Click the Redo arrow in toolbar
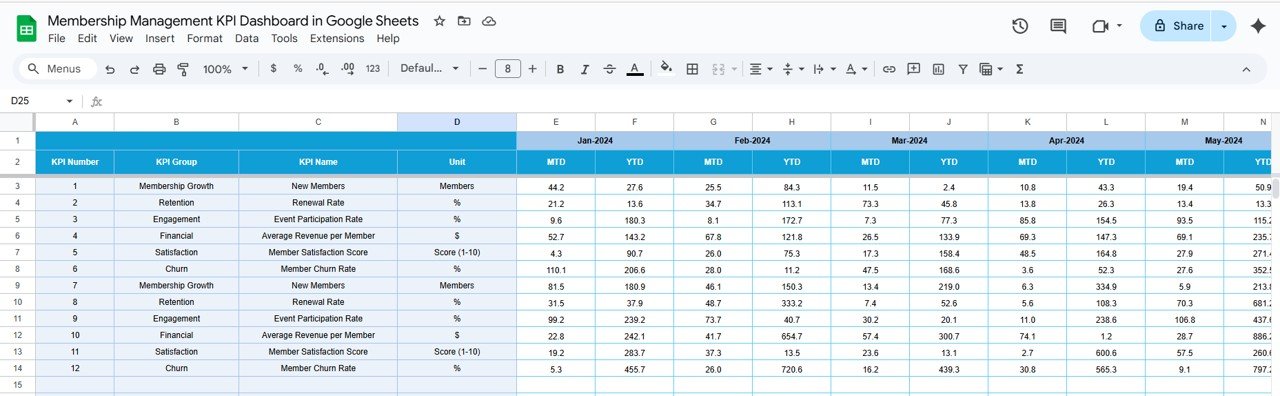 tap(134, 69)
